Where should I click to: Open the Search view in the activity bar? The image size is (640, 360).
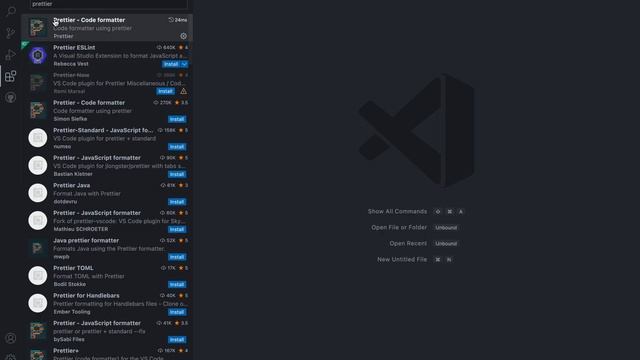coord(11,11)
